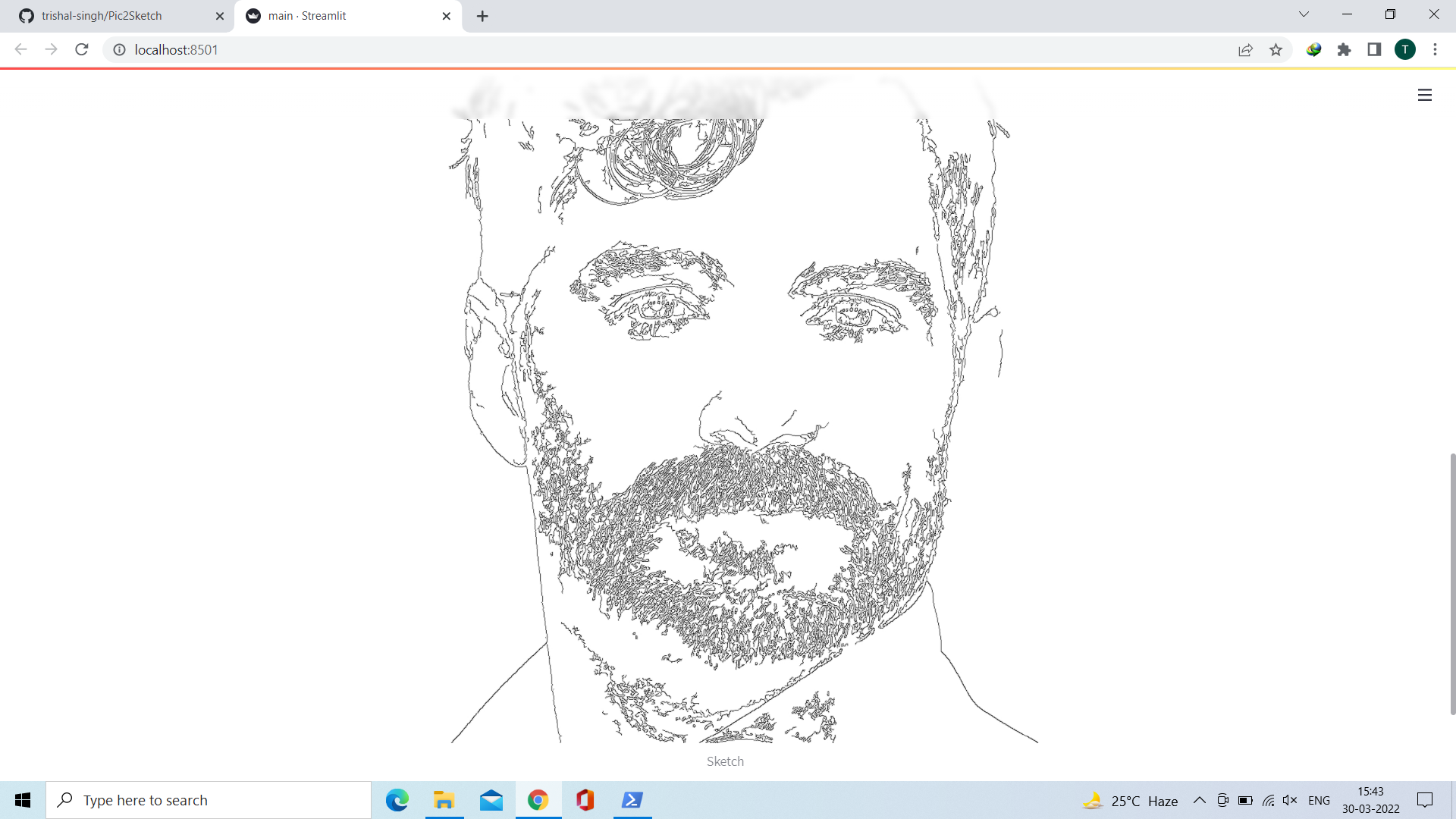Open Chrome three-dot menu

(1435, 50)
